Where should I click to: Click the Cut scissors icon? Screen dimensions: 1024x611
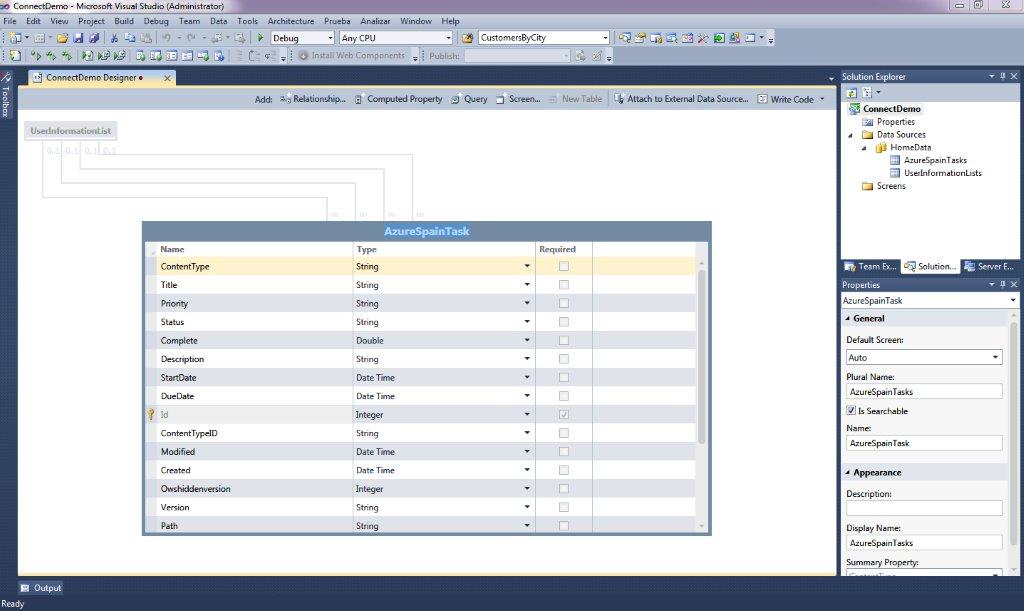pyautogui.click(x=114, y=38)
